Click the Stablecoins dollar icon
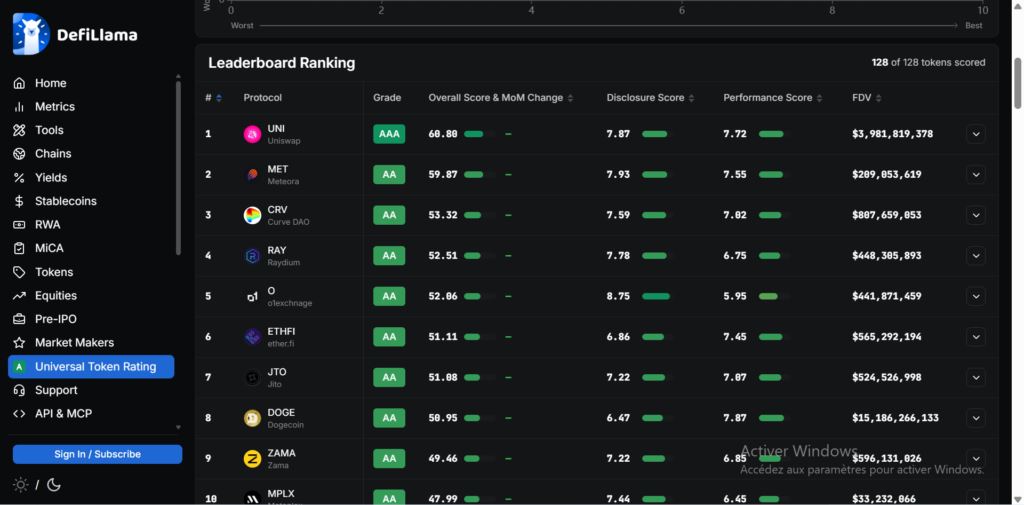This screenshot has width=1024, height=505. (20, 201)
